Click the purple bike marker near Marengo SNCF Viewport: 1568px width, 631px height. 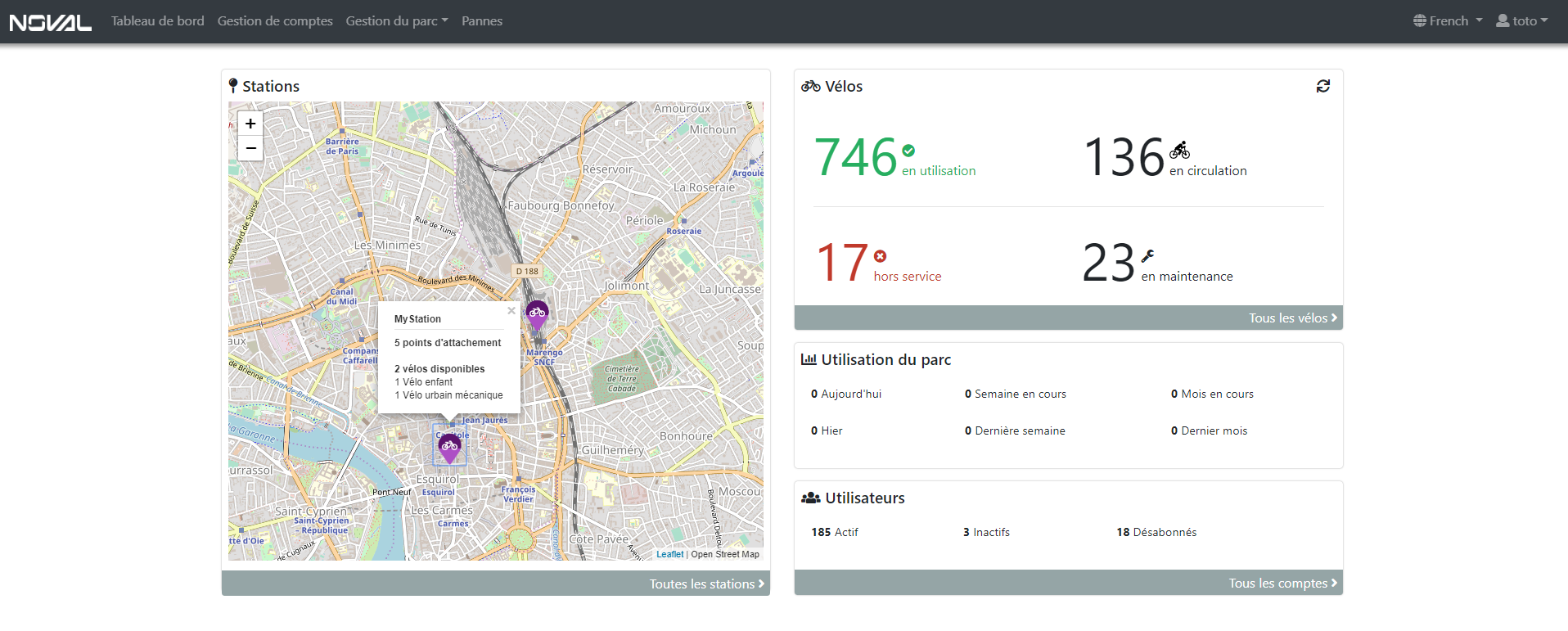coord(537,314)
